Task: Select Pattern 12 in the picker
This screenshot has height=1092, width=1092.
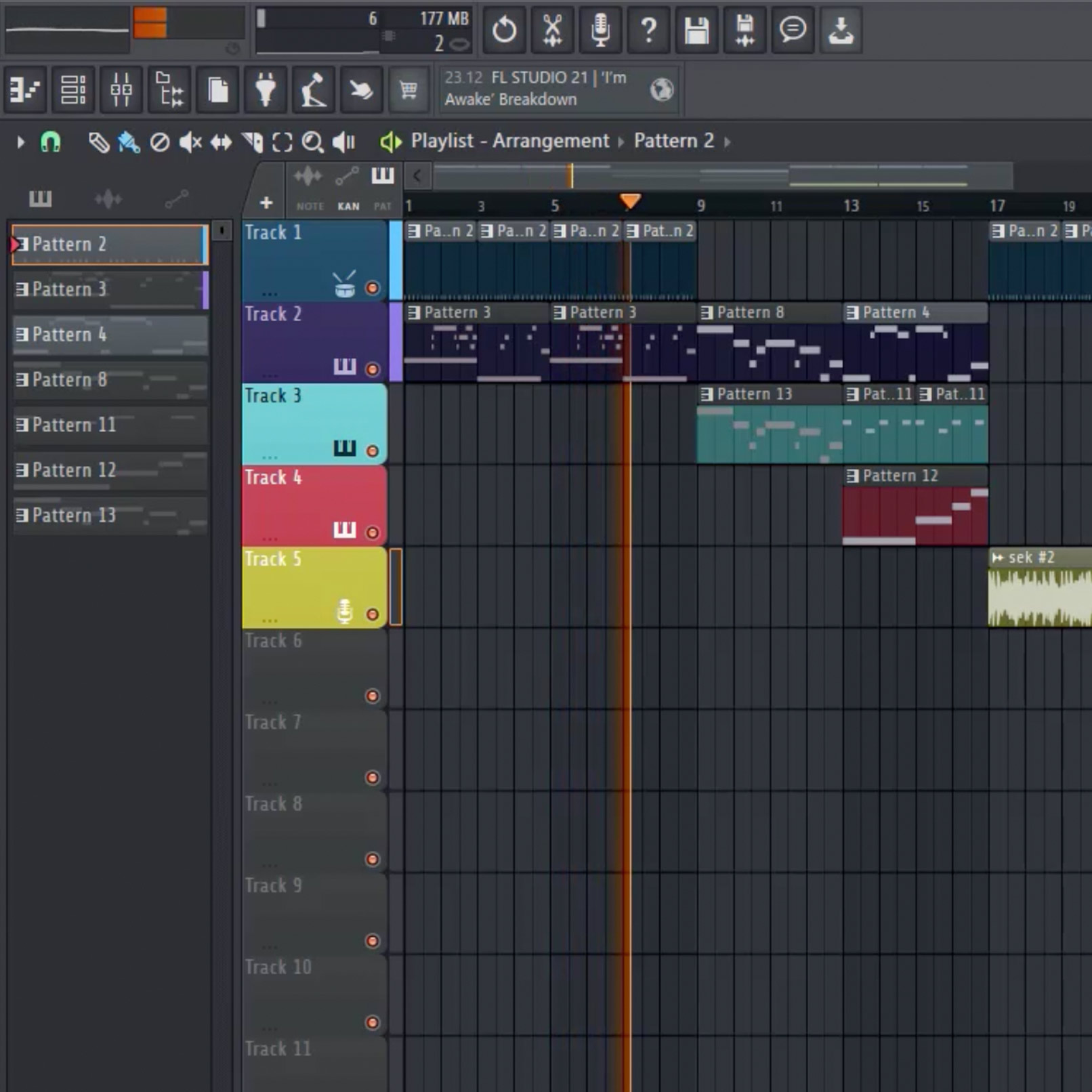Action: click(110, 470)
